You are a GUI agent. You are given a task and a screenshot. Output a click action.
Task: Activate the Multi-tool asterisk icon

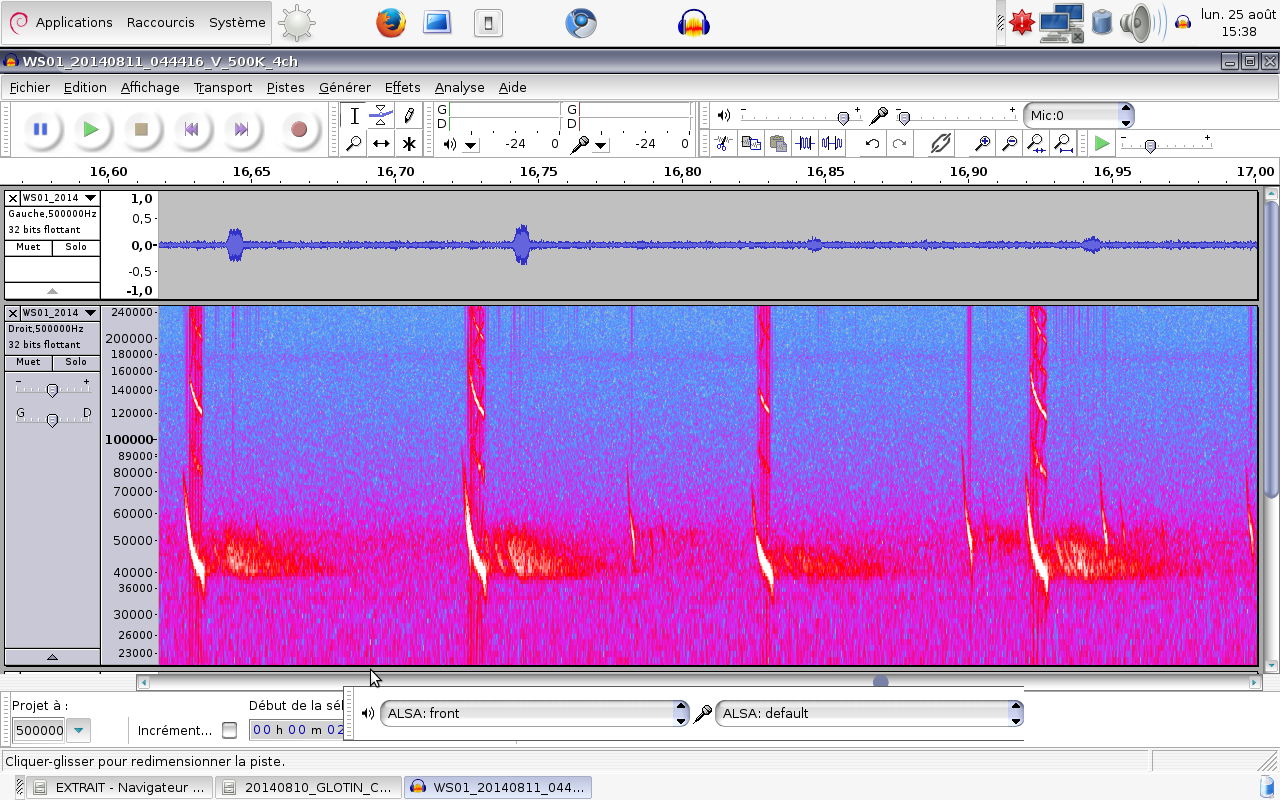pos(409,144)
